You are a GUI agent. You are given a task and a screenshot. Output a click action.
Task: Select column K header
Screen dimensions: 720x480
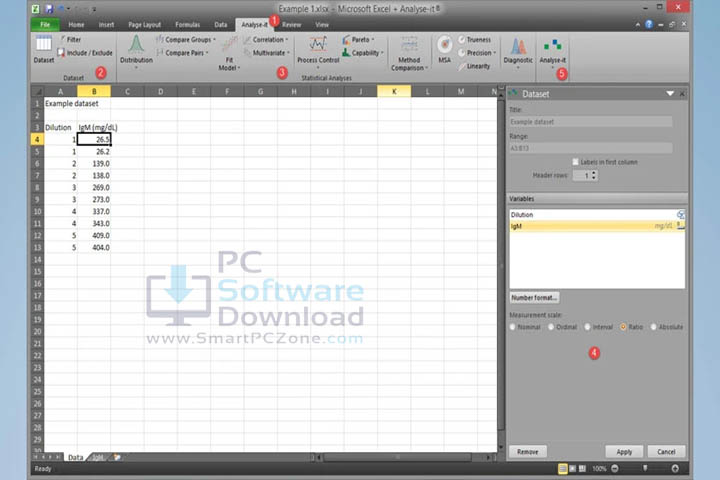[x=394, y=91]
